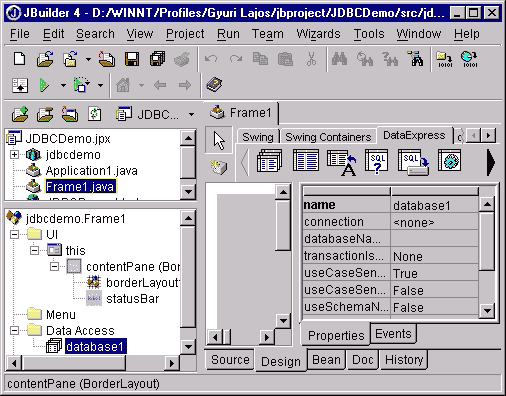Open the Events tab in inspector
506x396 pixels.
(393, 334)
